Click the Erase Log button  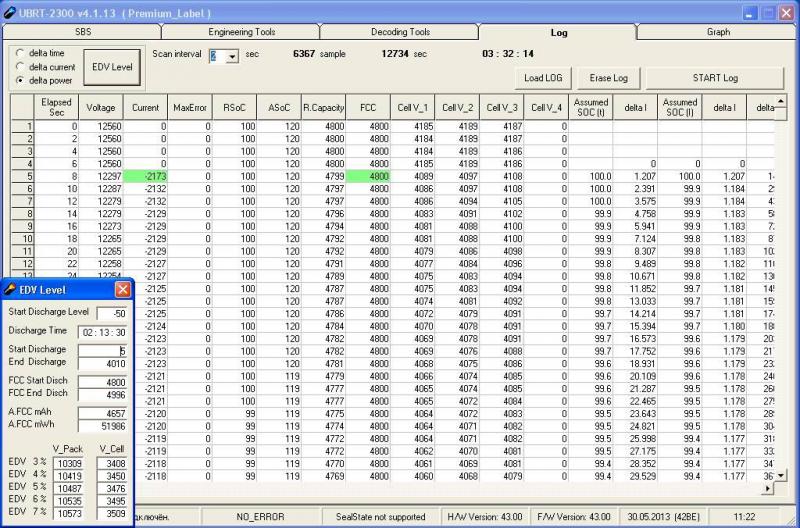608,78
